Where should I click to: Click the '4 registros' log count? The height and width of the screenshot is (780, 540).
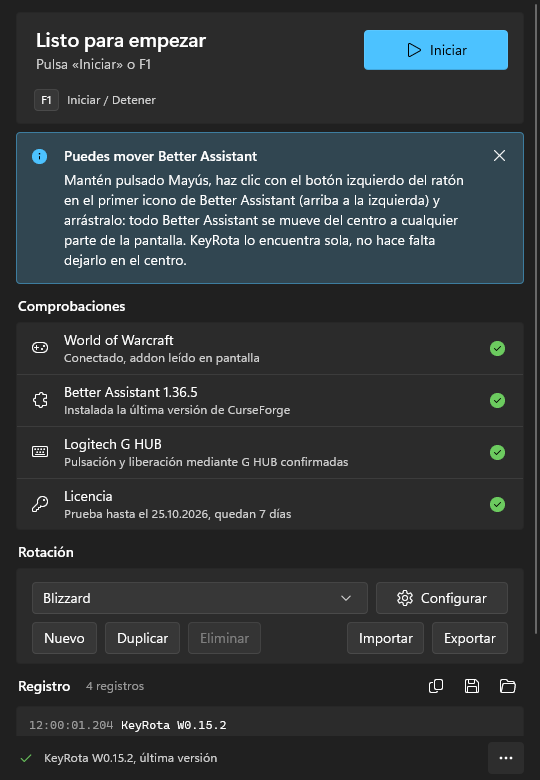click(x=115, y=686)
